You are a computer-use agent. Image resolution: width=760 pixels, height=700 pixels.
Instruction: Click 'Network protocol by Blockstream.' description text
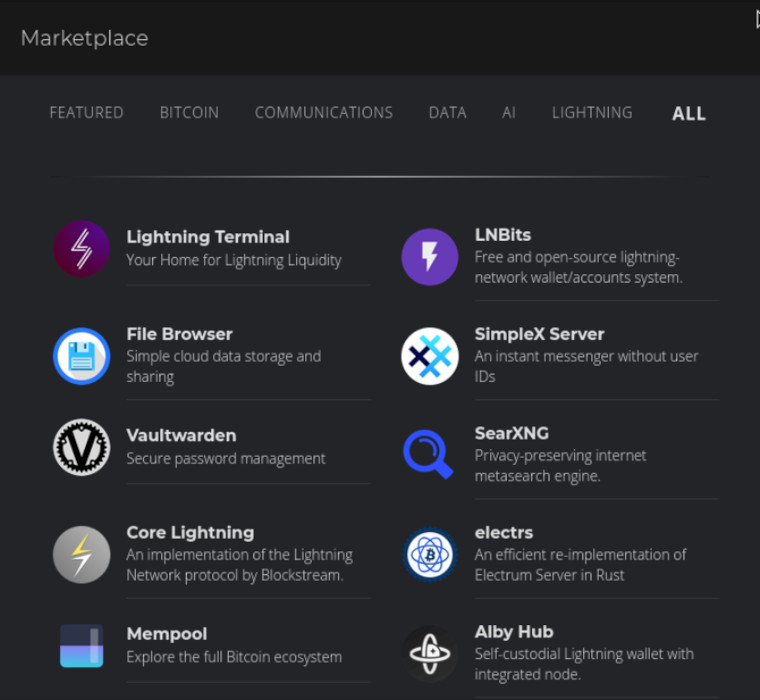(x=235, y=575)
